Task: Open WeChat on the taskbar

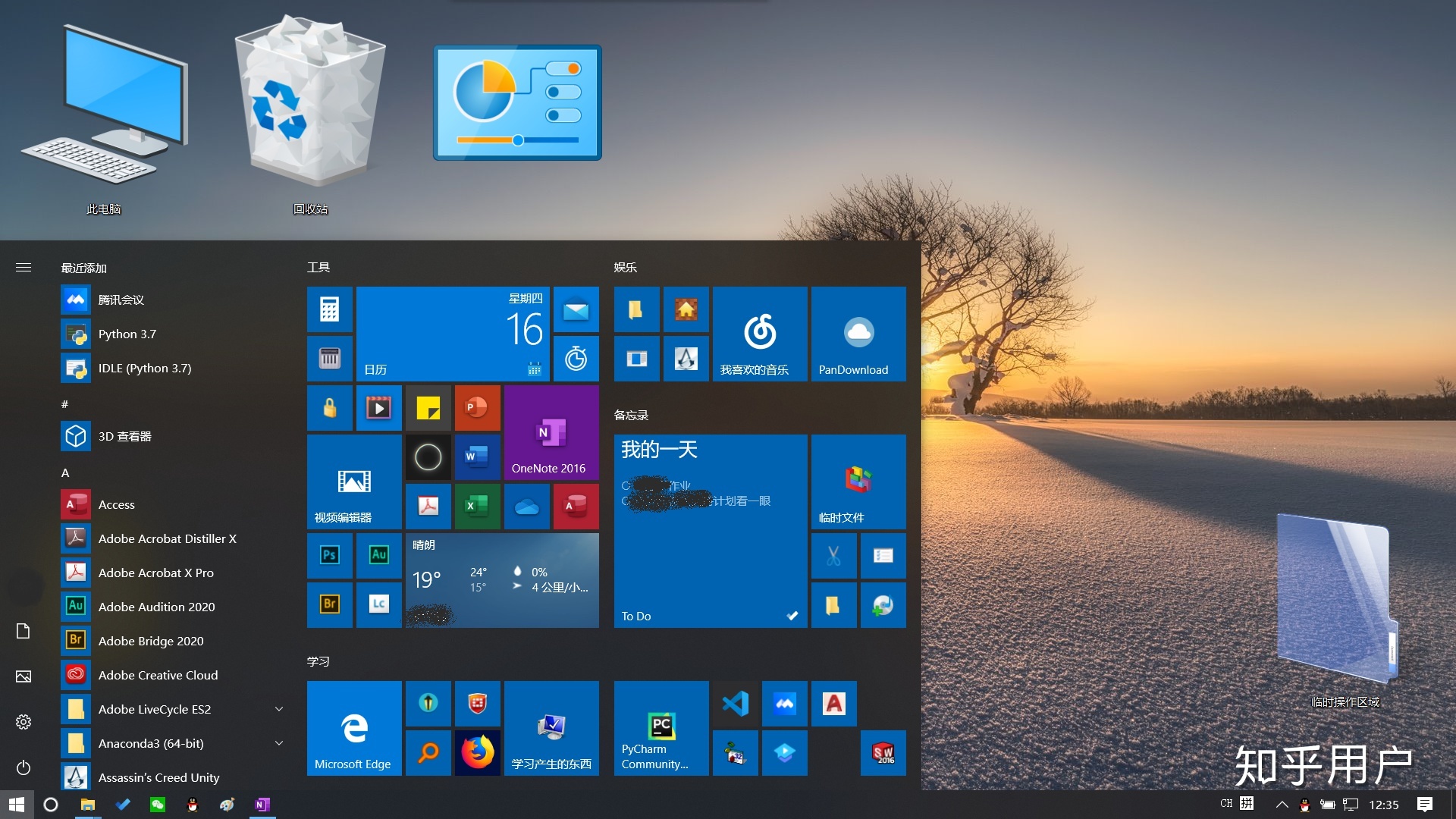Action: [x=158, y=805]
